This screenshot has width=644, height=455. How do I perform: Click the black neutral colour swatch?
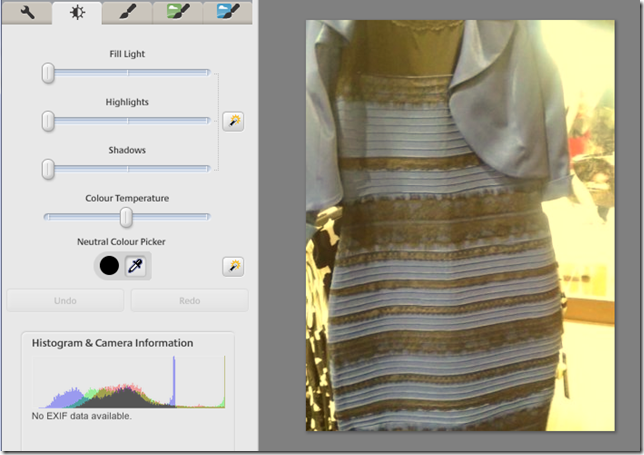(x=108, y=266)
